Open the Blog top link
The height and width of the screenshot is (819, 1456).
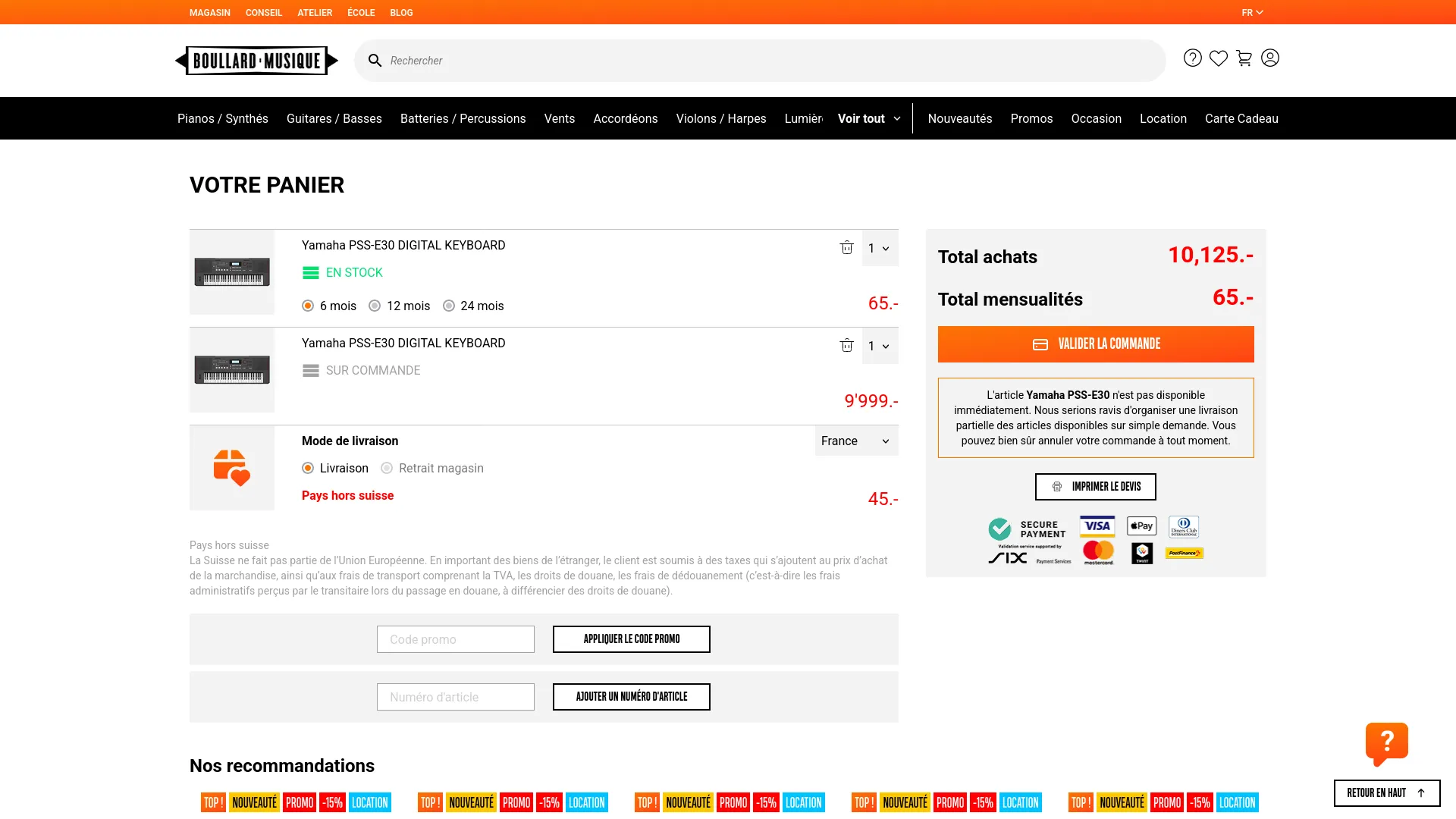pyautogui.click(x=401, y=13)
